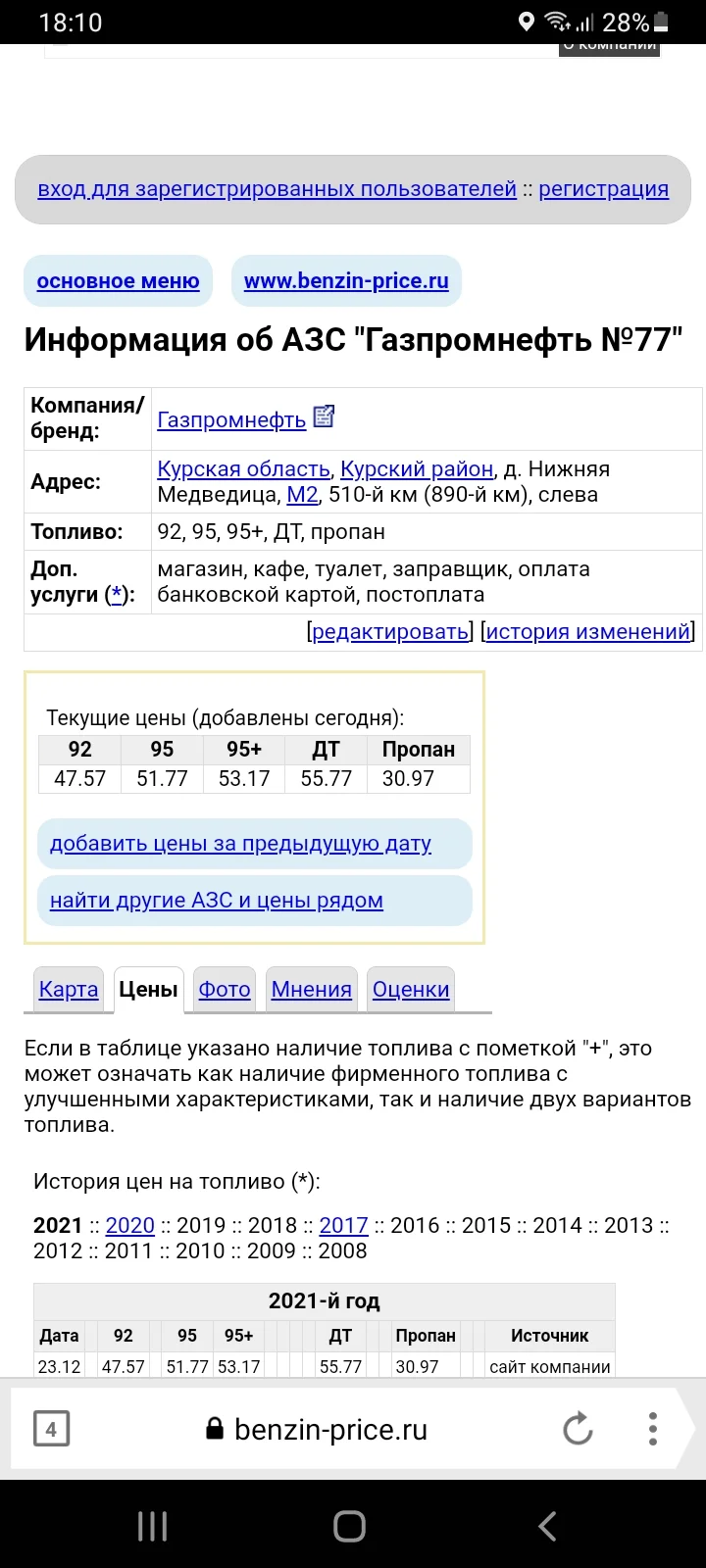Click current price 55.77 for ДТ
This screenshot has width=706, height=1568.
point(327,778)
